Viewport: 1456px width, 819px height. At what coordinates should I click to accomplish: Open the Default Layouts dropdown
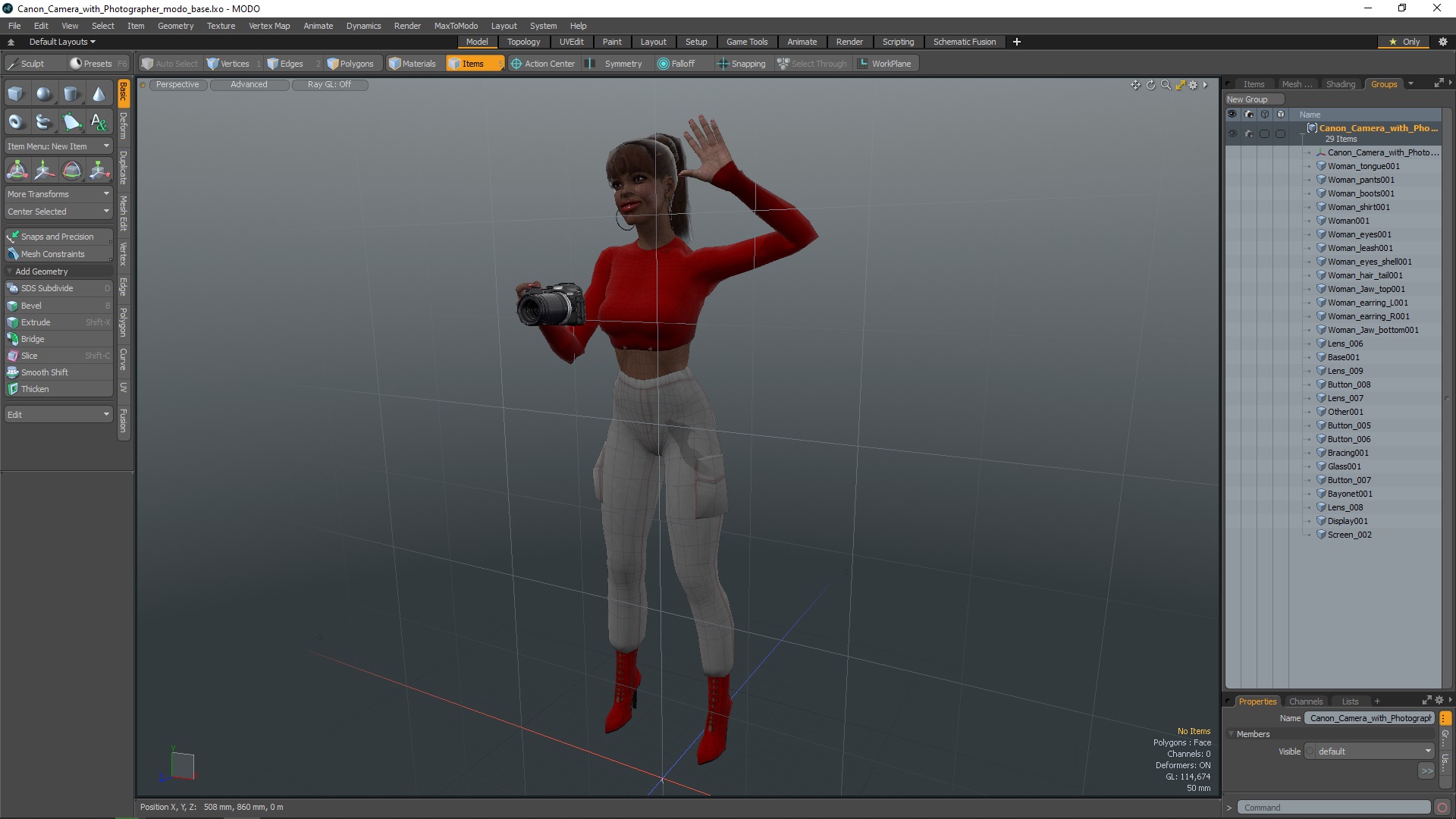point(61,42)
